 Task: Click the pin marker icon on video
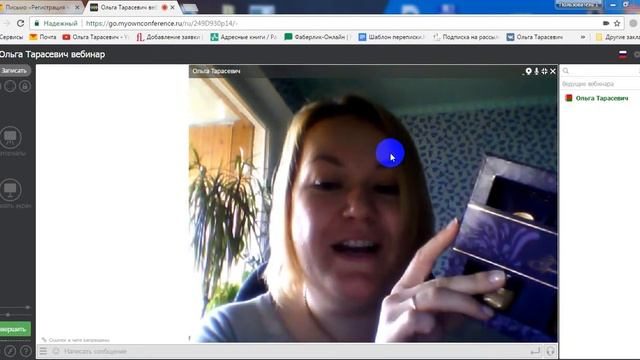click(528, 71)
